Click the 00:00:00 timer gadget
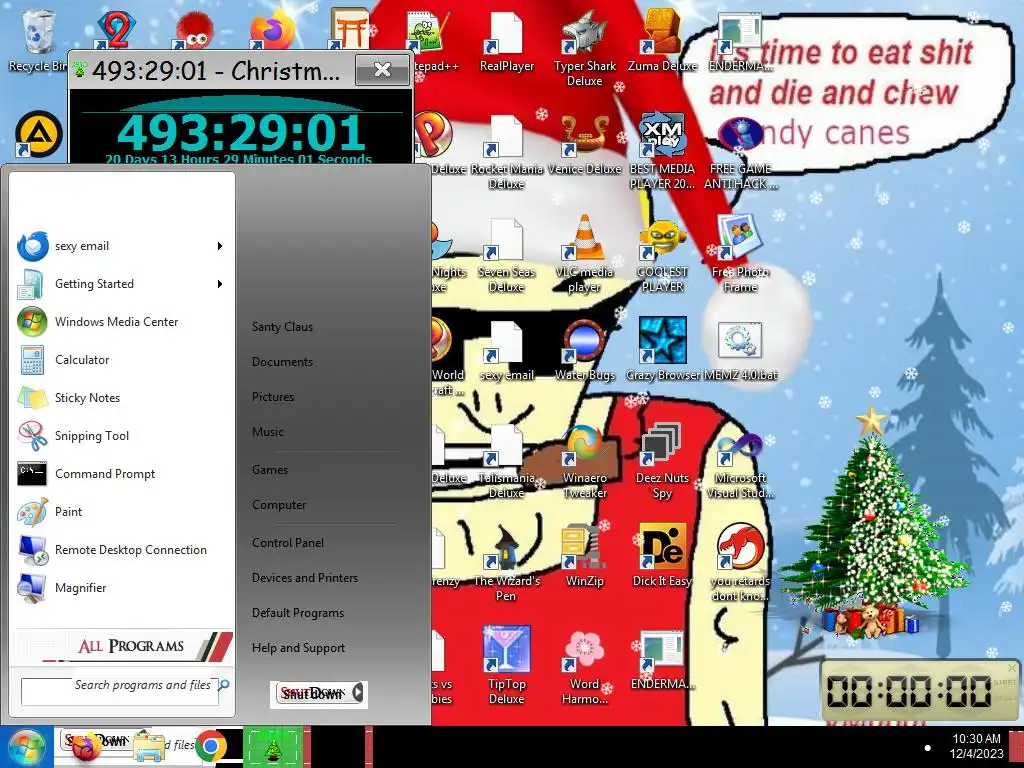Image resolution: width=1024 pixels, height=768 pixels. pyautogui.click(x=919, y=692)
